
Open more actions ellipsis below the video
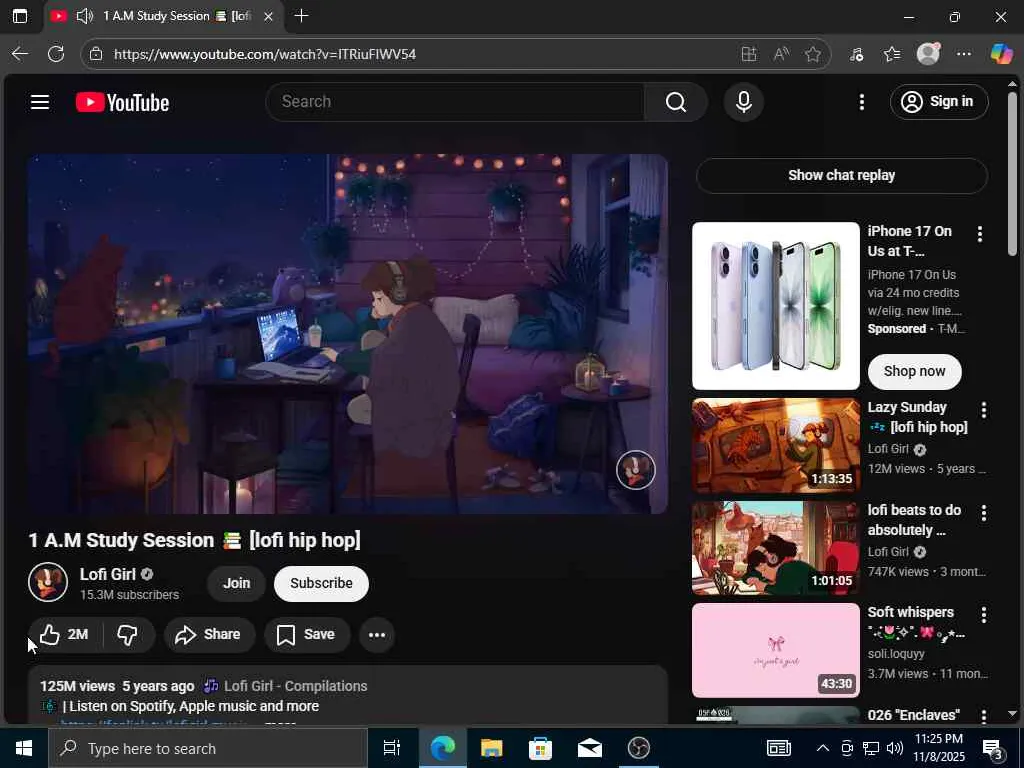(377, 635)
